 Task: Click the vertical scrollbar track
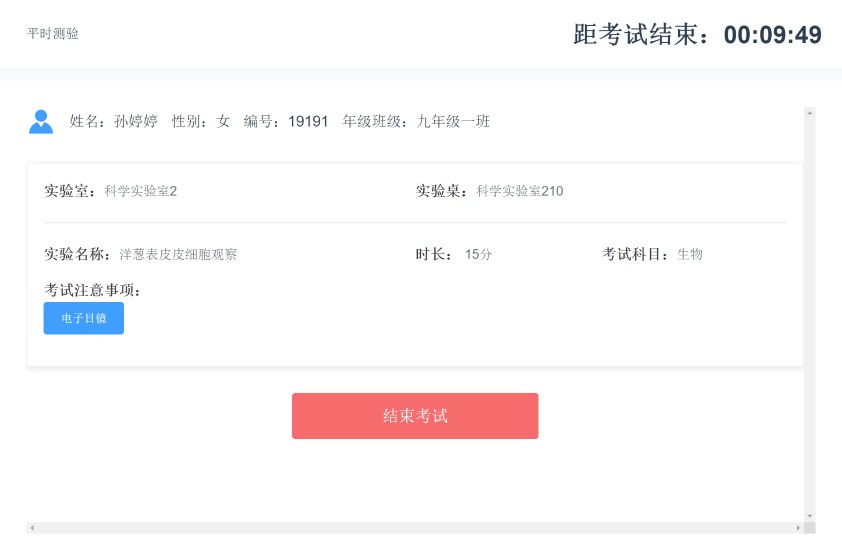coord(810,315)
